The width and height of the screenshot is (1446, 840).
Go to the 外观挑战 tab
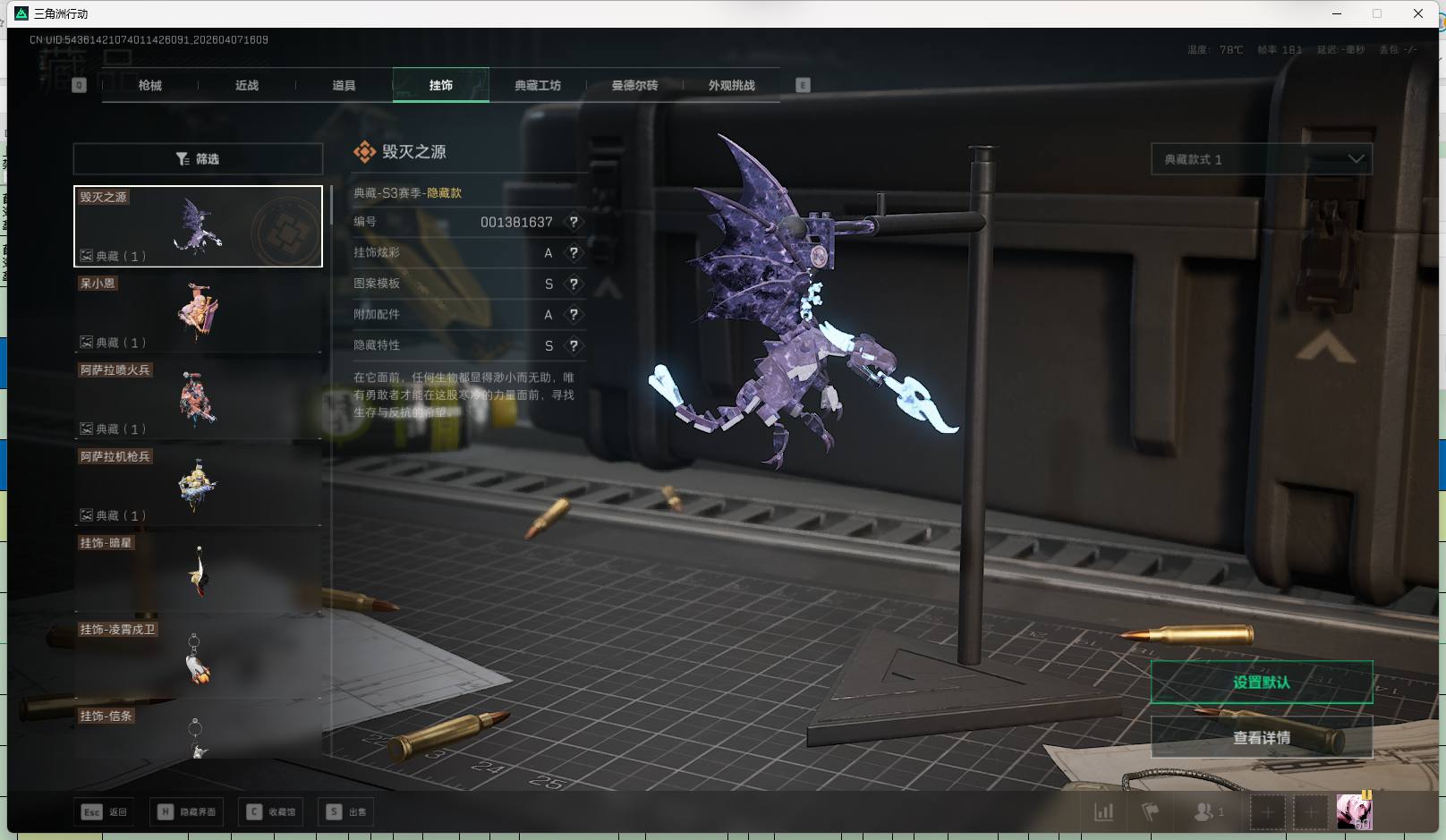(731, 86)
